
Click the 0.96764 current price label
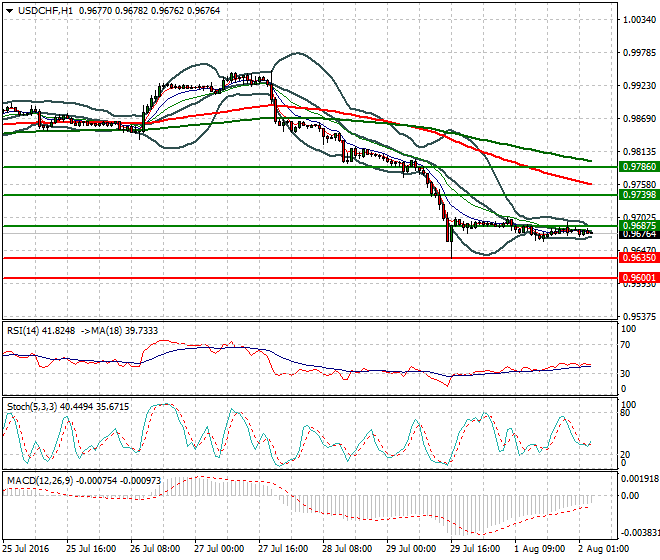pyautogui.click(x=639, y=234)
